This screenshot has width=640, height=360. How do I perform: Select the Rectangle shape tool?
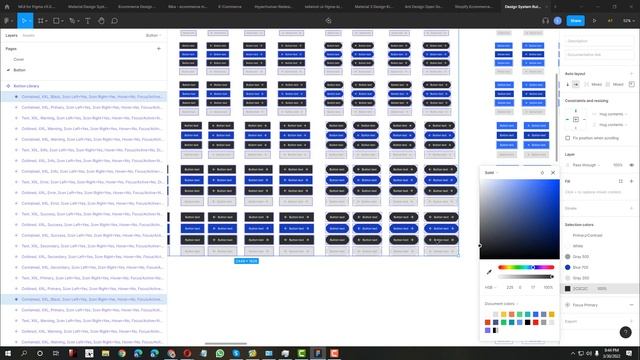click(57, 20)
